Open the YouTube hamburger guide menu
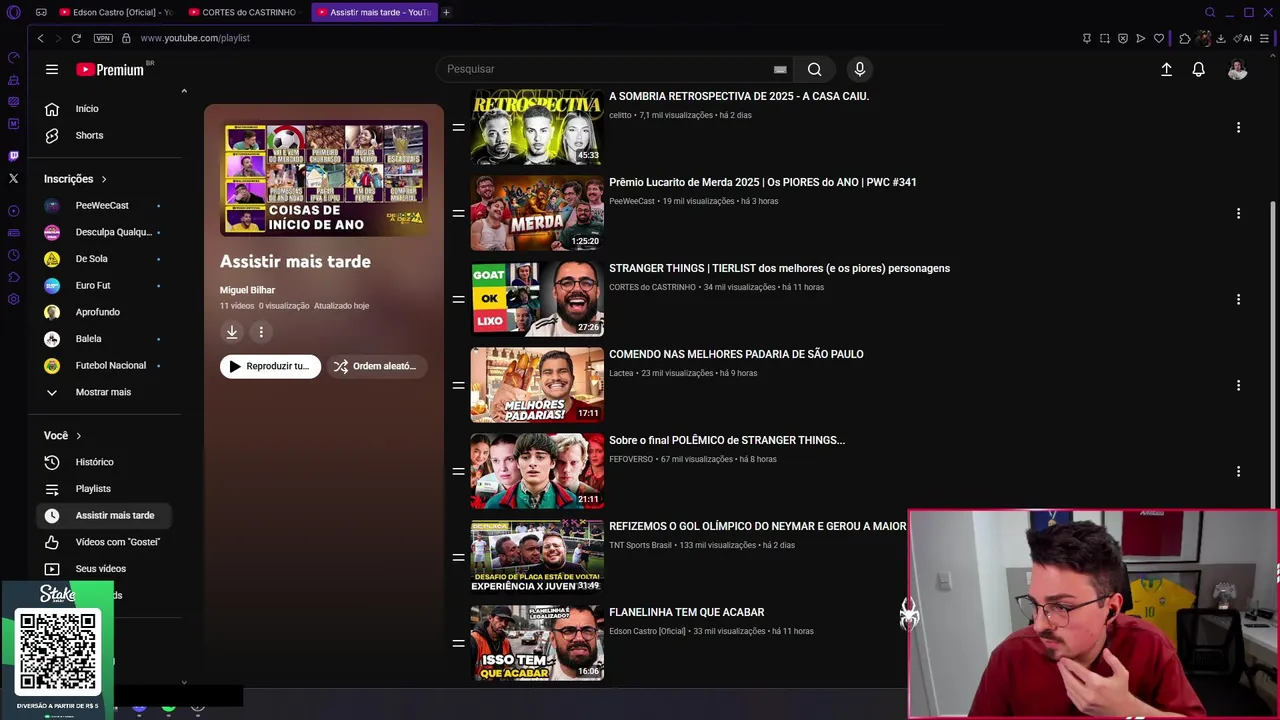 coord(52,69)
